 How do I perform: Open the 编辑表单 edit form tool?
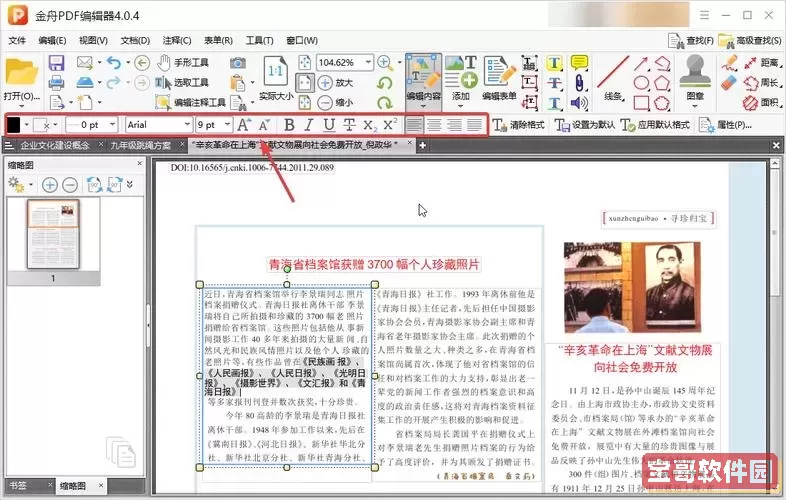(x=499, y=79)
